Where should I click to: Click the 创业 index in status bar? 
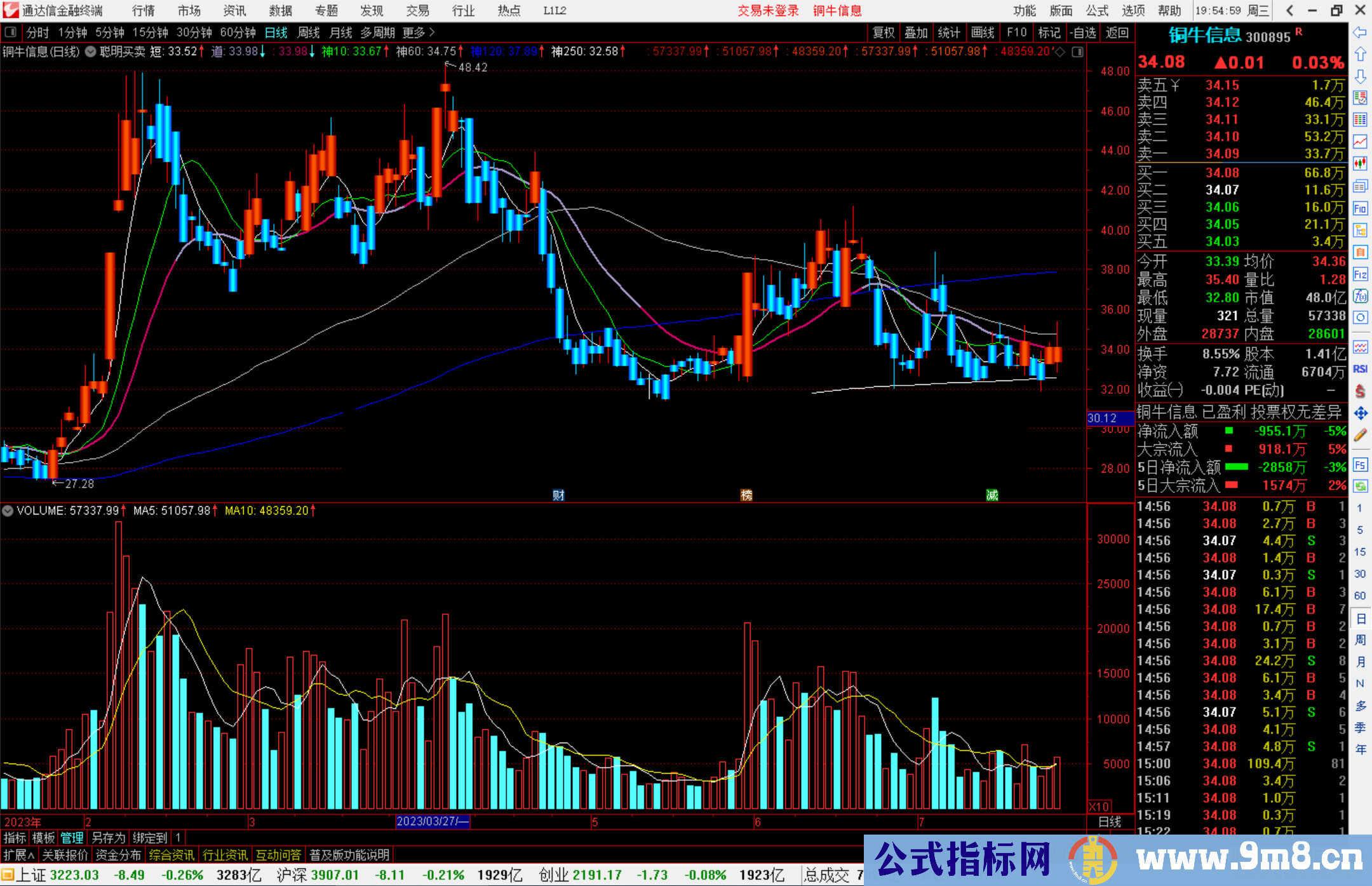(x=554, y=875)
